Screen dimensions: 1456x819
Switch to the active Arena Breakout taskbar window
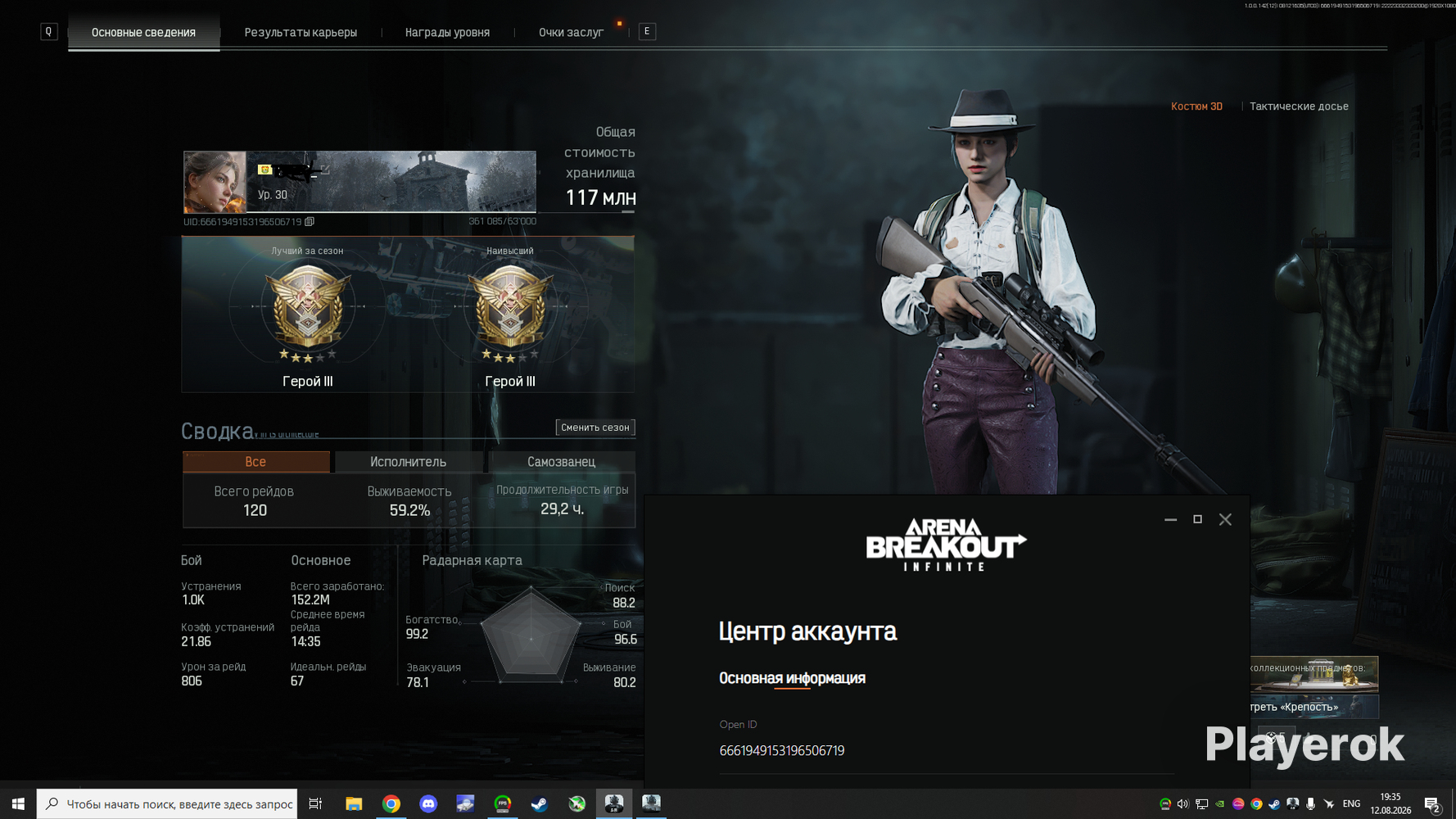[614, 804]
